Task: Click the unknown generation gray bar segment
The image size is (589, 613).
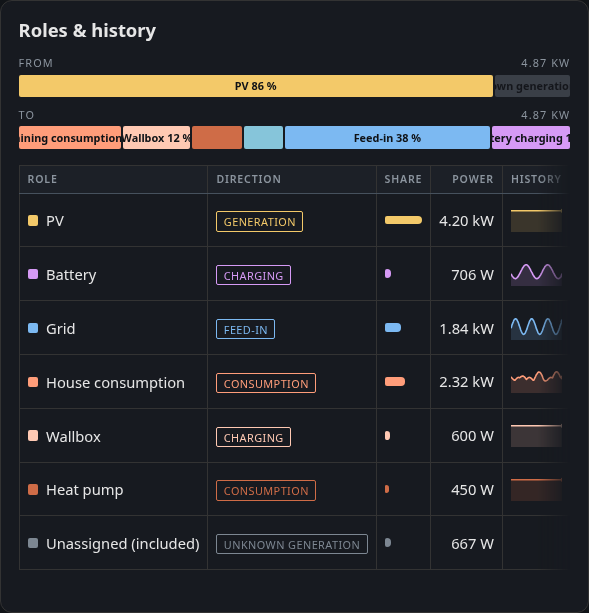Action: (x=532, y=86)
